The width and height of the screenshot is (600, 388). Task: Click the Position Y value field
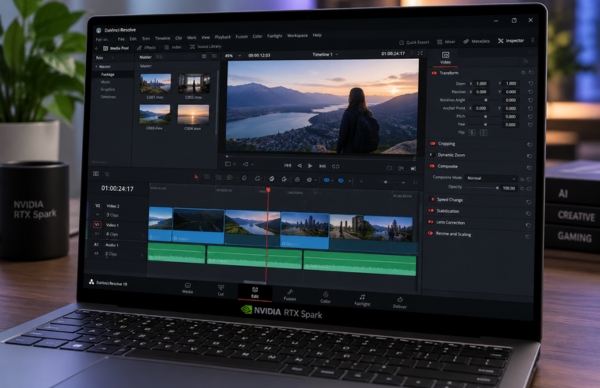click(511, 92)
